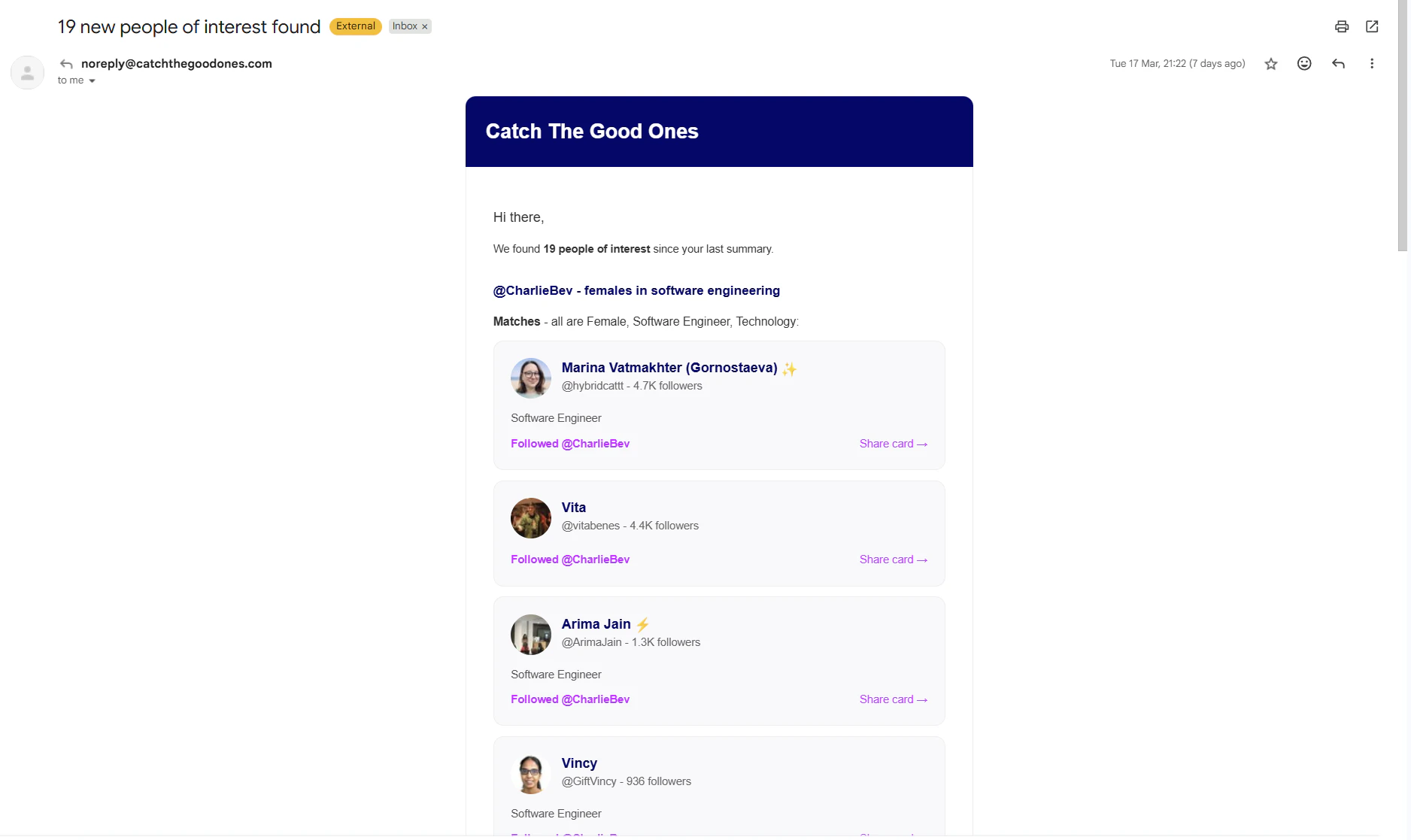Open Vita's profile name link
1411x840 pixels.
pyautogui.click(x=574, y=508)
